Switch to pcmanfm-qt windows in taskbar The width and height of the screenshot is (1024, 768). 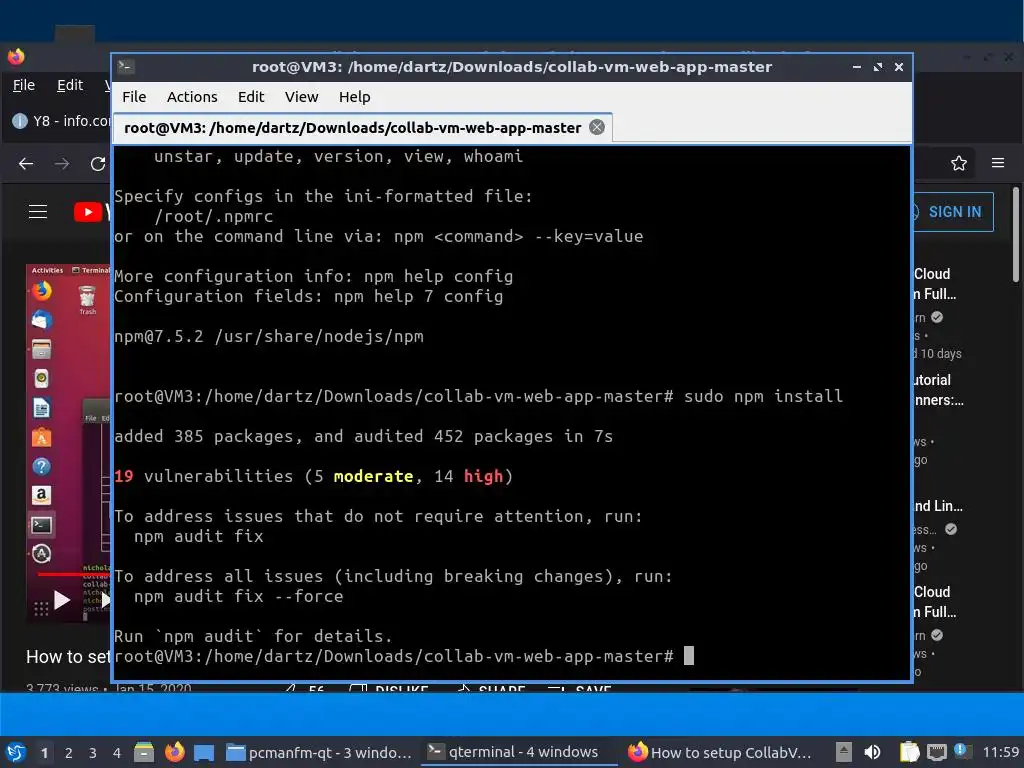point(319,752)
